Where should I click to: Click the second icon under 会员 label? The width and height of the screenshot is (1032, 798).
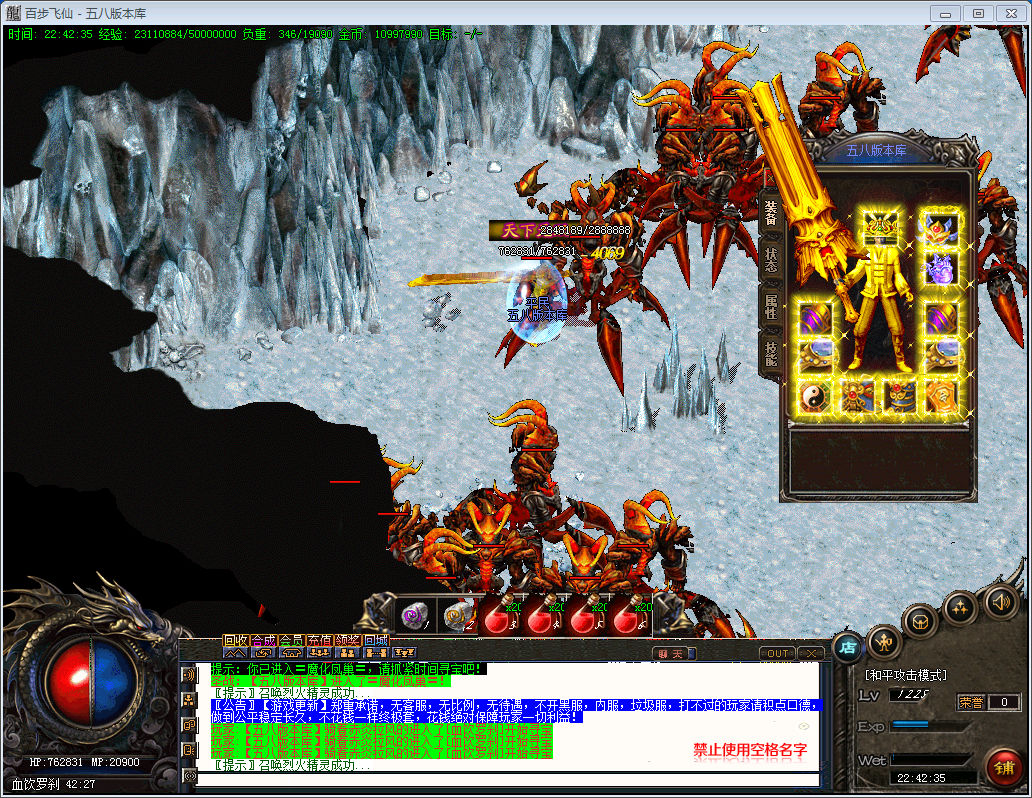[292, 652]
